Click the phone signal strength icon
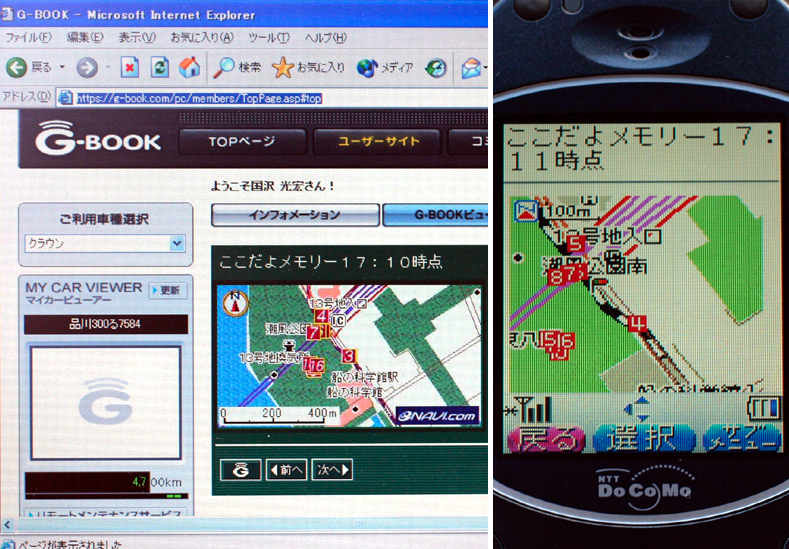The width and height of the screenshot is (789, 549). click(527, 409)
